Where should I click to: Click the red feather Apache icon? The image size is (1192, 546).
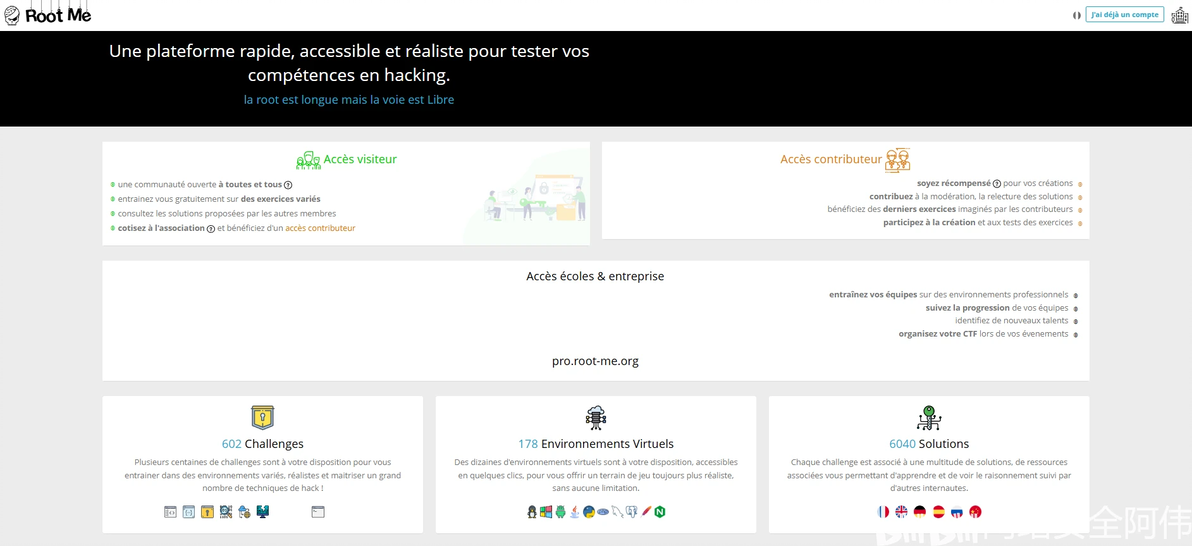[646, 511]
